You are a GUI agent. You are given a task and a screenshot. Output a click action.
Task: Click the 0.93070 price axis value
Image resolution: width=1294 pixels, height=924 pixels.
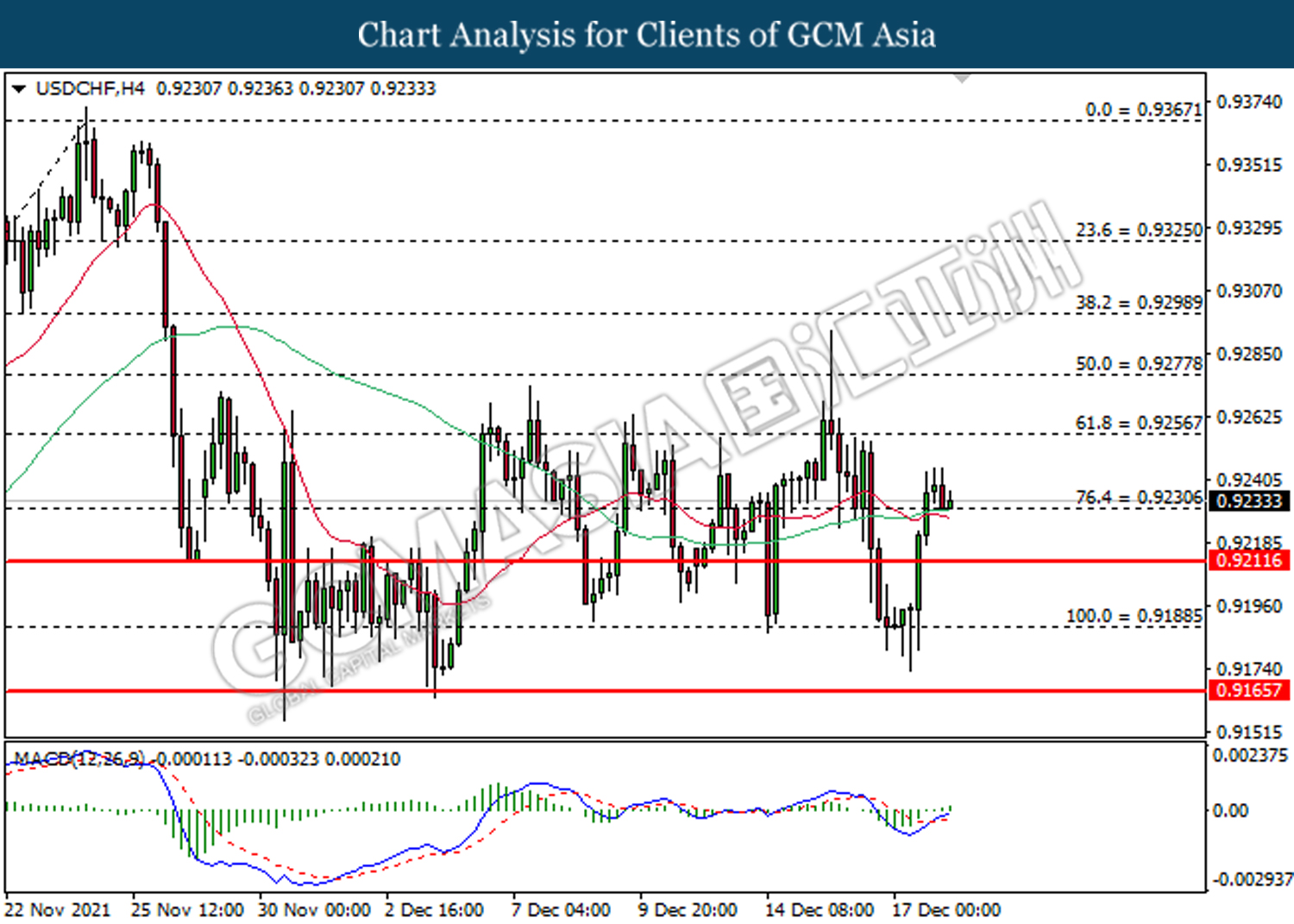(x=1249, y=291)
